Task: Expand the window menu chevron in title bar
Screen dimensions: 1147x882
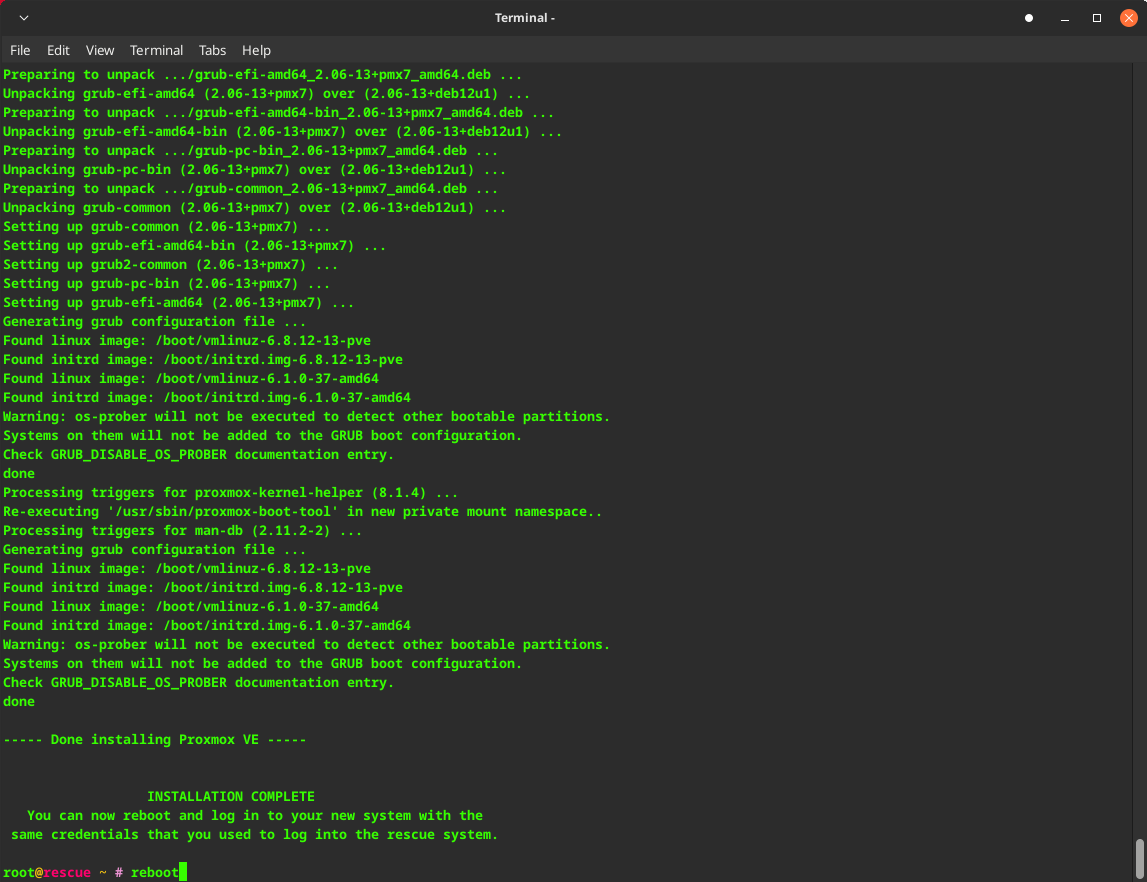Action: [x=23, y=18]
